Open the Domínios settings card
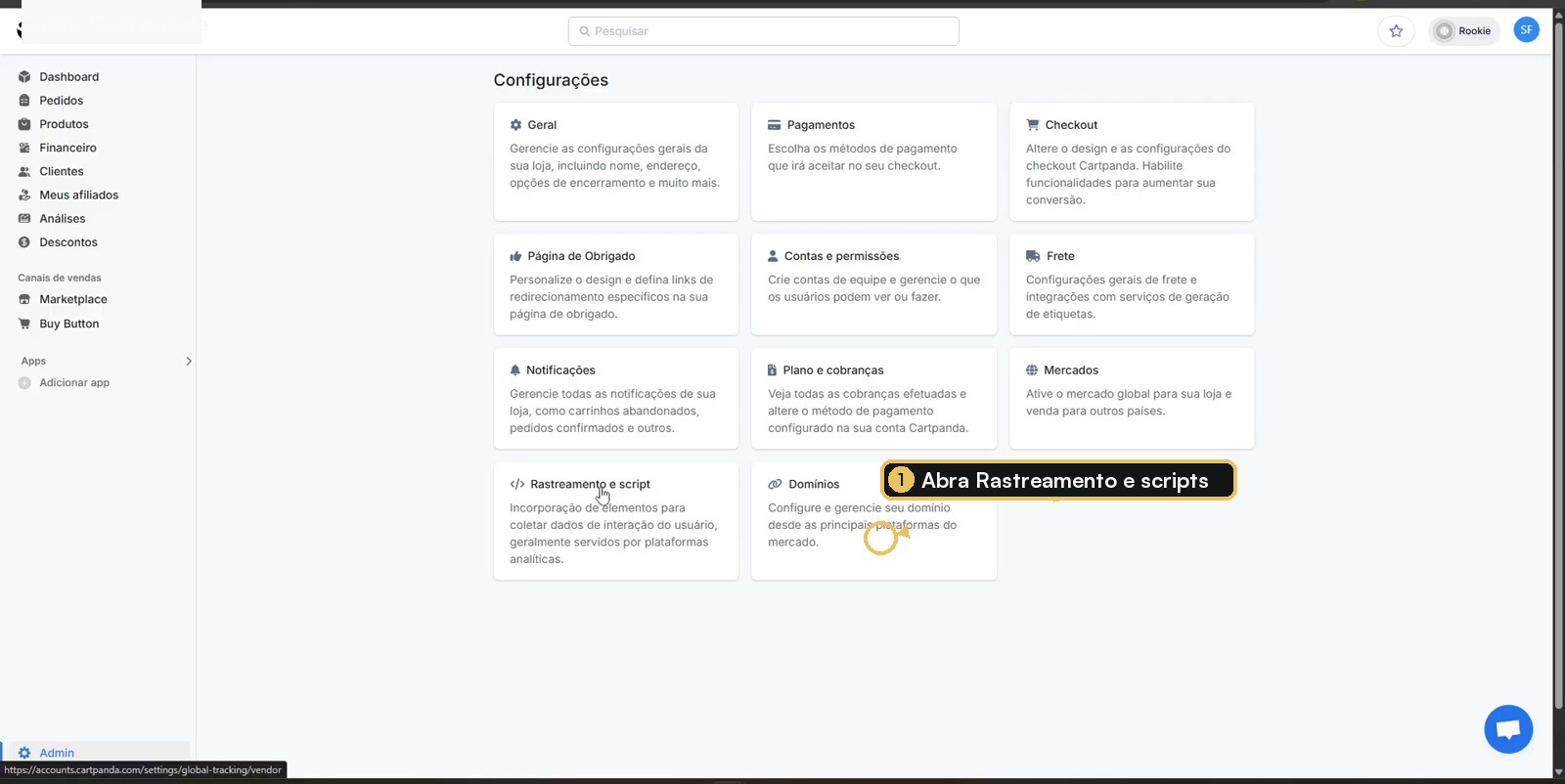Screen dimensions: 1565x784 [x=873, y=521]
